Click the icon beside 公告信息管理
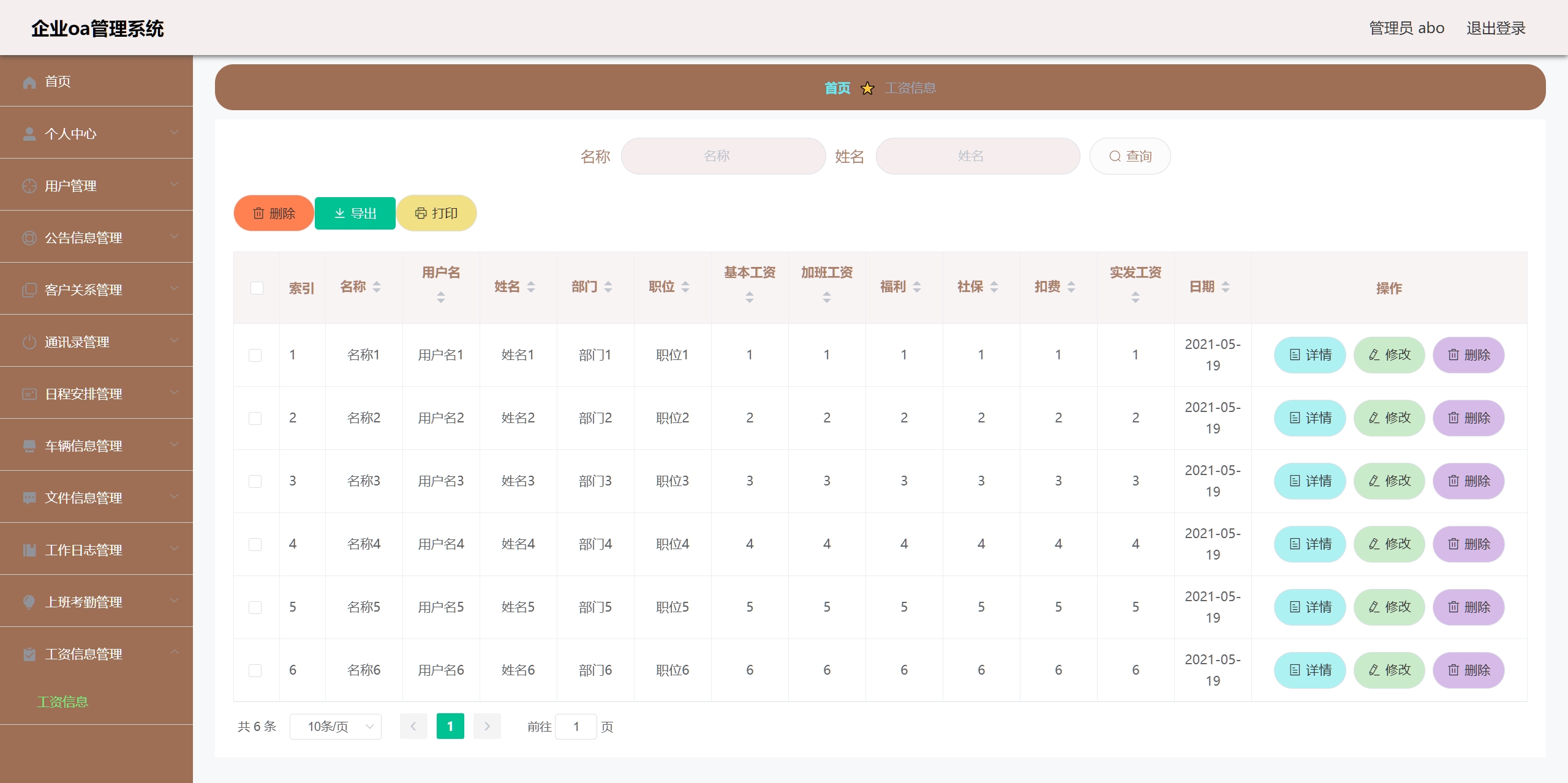Image resolution: width=1568 pixels, height=783 pixels. [x=29, y=238]
